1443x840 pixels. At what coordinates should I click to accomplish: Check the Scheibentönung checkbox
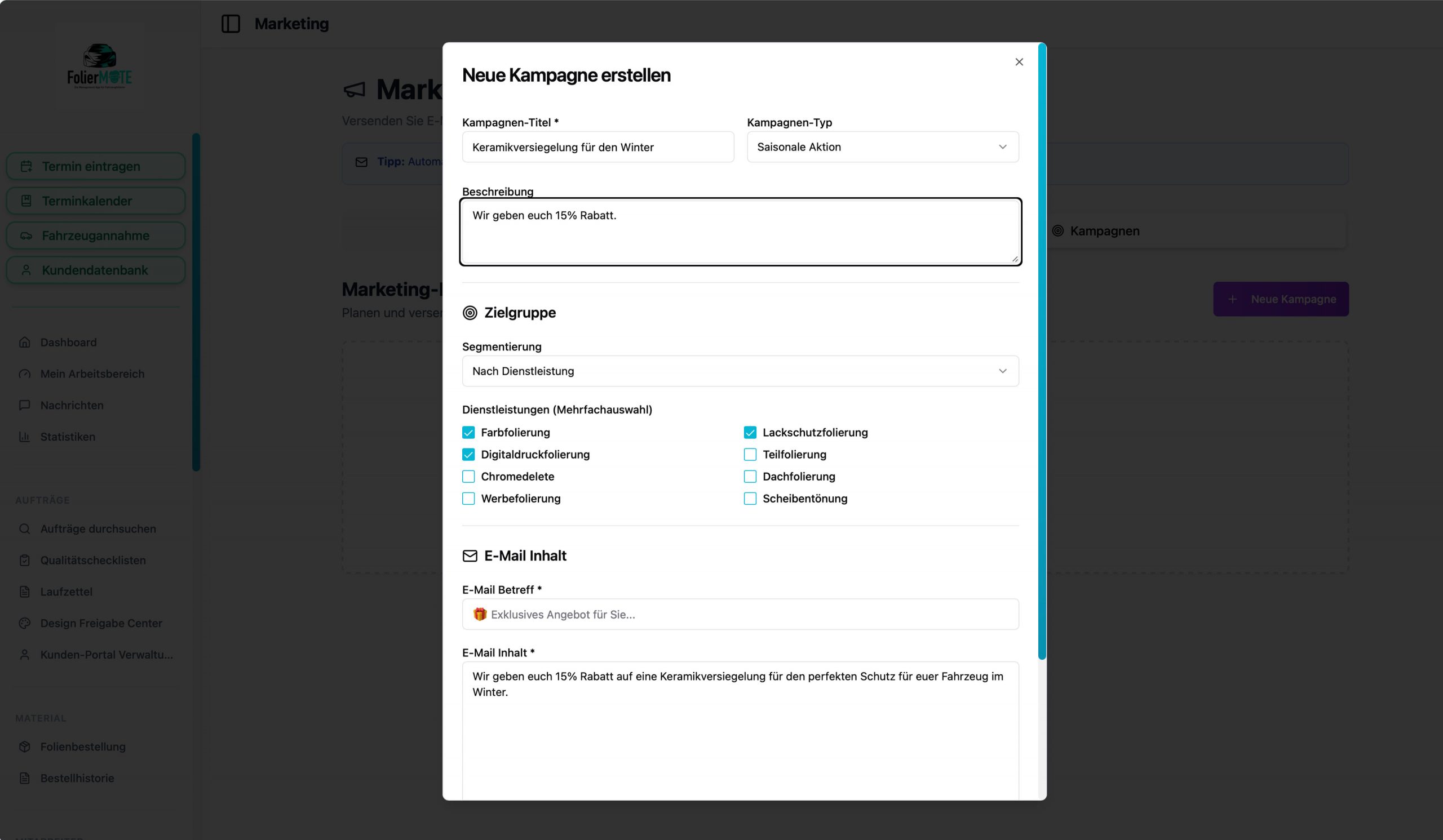[x=750, y=499]
